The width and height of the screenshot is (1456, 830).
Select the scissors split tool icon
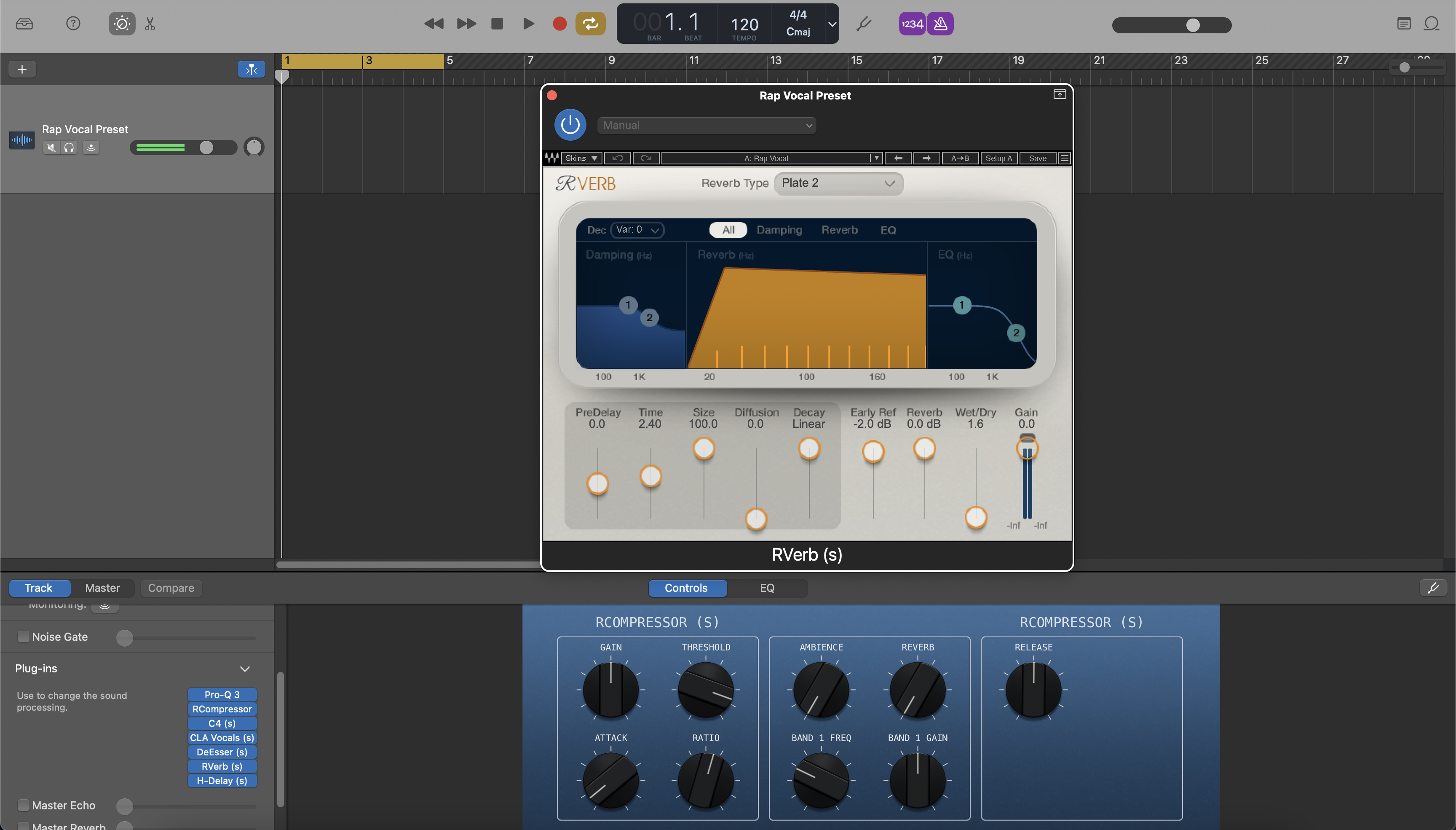pyautogui.click(x=150, y=23)
